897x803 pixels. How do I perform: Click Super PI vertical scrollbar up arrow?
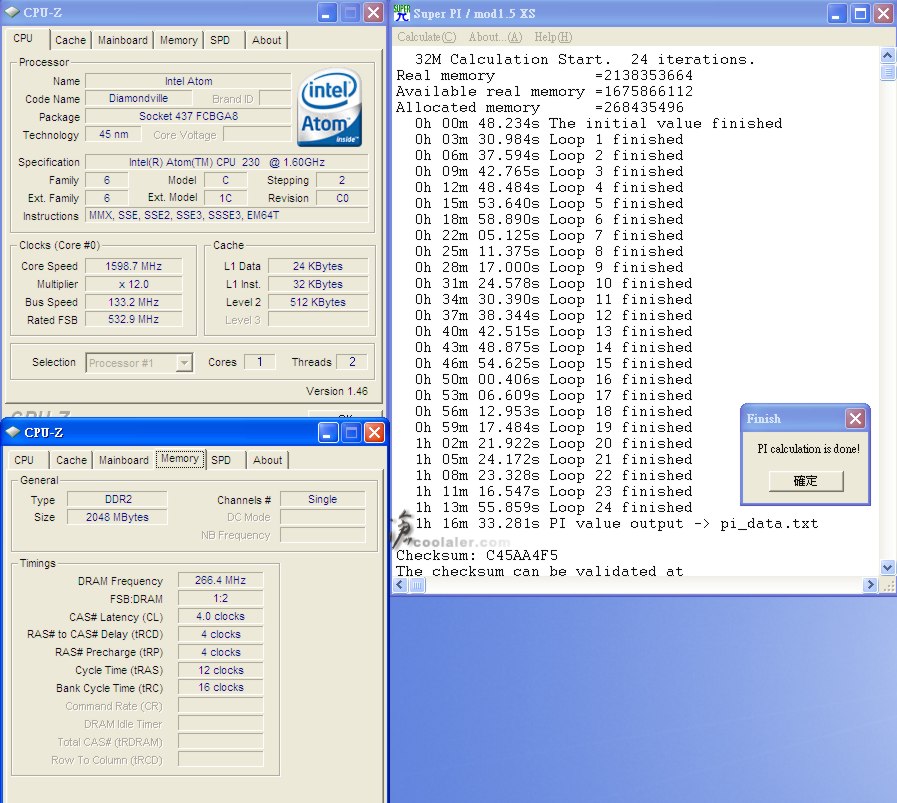[887, 55]
